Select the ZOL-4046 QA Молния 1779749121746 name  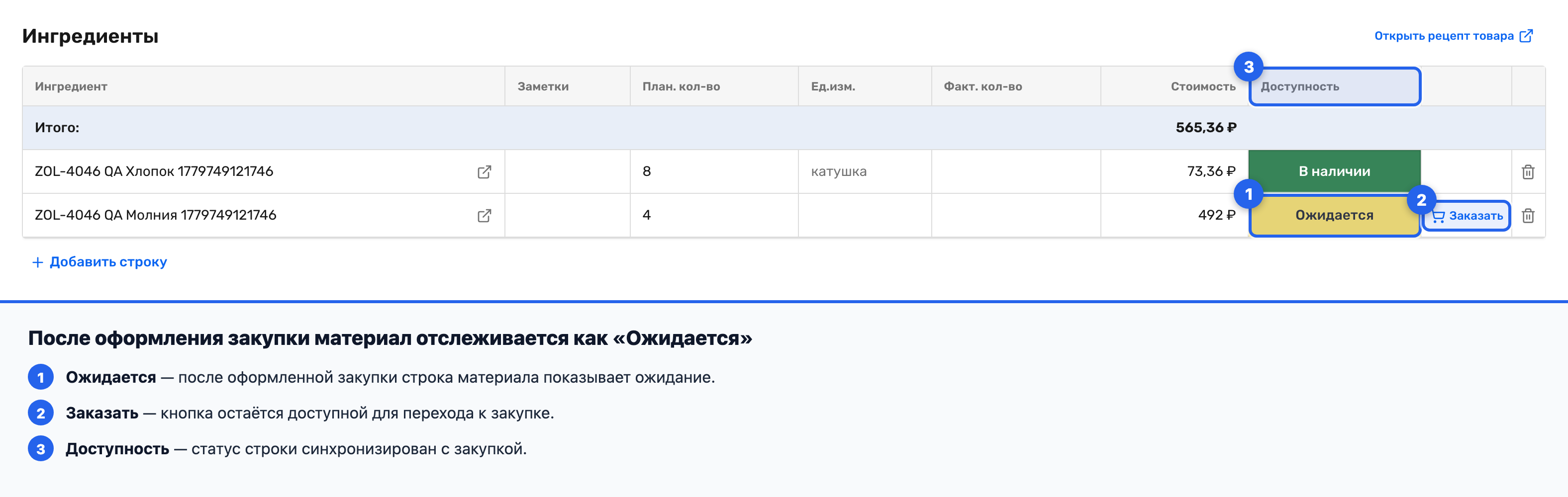coord(155,215)
